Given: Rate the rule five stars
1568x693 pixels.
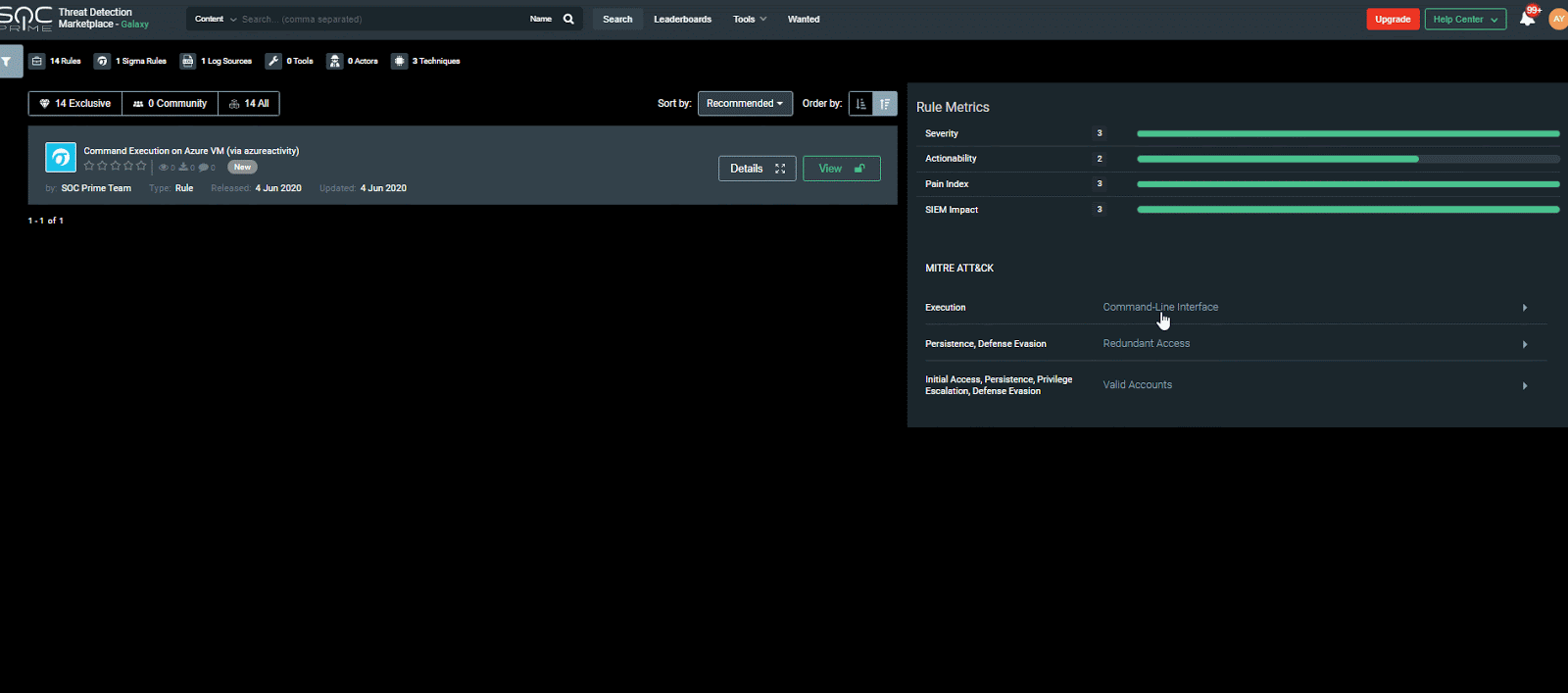Looking at the screenshot, I should (x=141, y=167).
